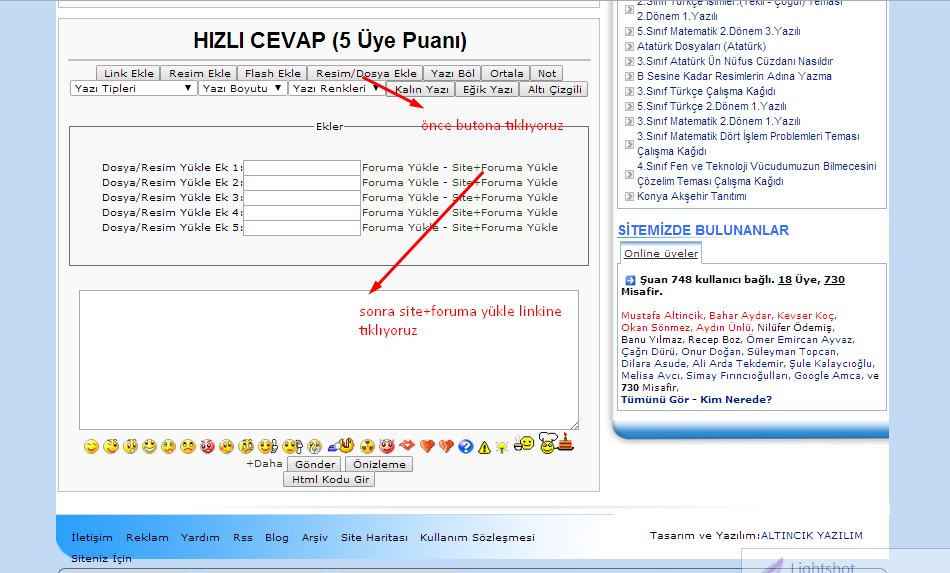Apply Kalın Yazı bold formatting
This screenshot has width=950, height=573.
coord(421,89)
